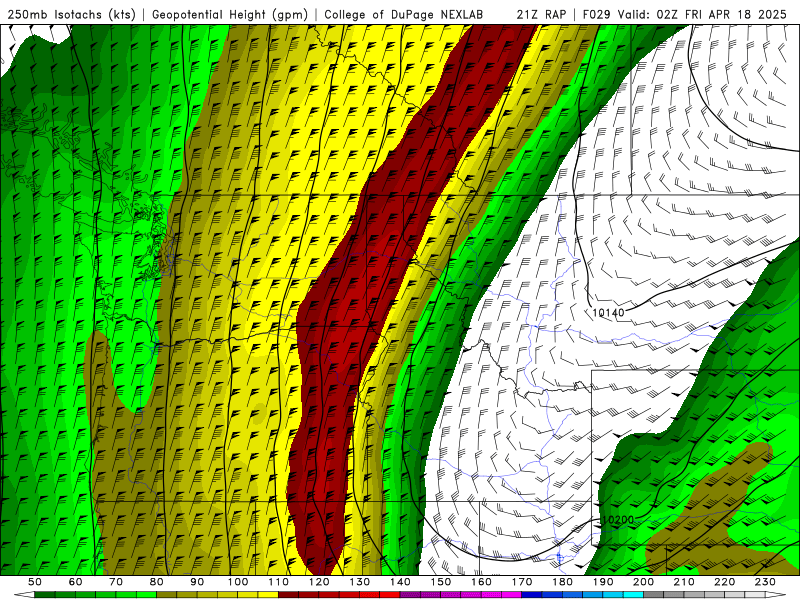This screenshot has height=600, width=800.
Task: Click the 'Geopotential Height (gpm)' header text
Action: click(230, 15)
